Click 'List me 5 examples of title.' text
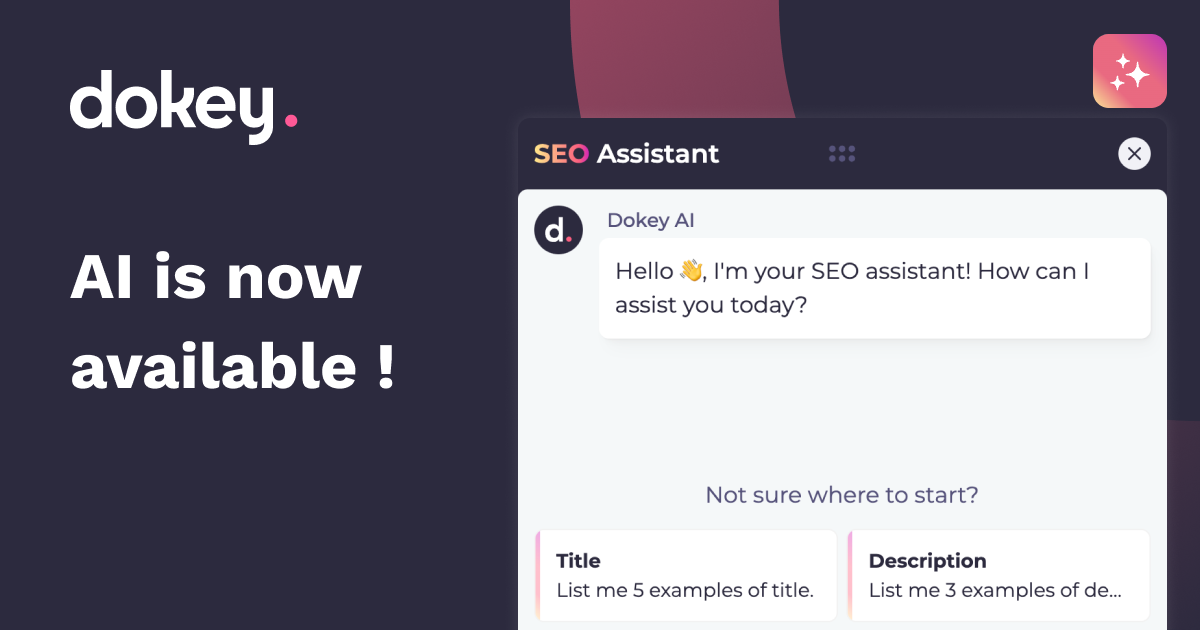1200x630 pixels. click(x=684, y=590)
